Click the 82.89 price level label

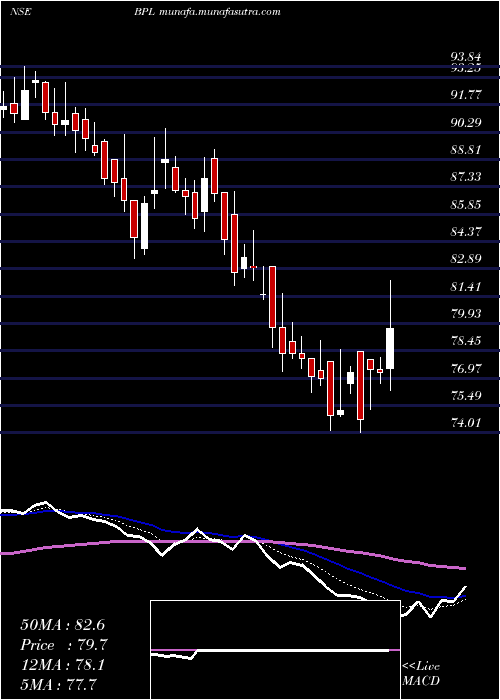click(x=466, y=258)
